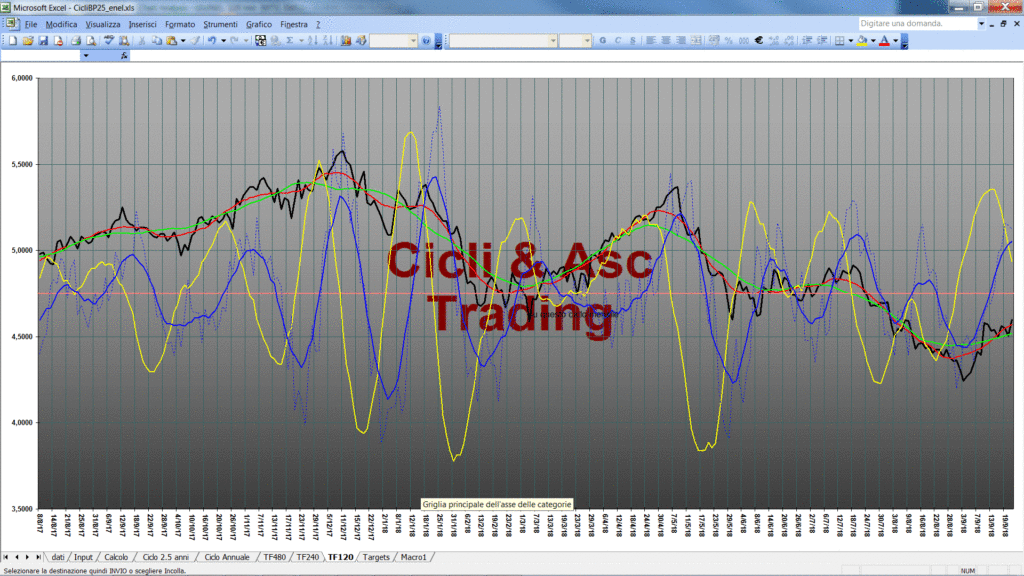Save the workbook with the floppy disk icon
The width and height of the screenshot is (1024, 576).
click(x=43, y=40)
